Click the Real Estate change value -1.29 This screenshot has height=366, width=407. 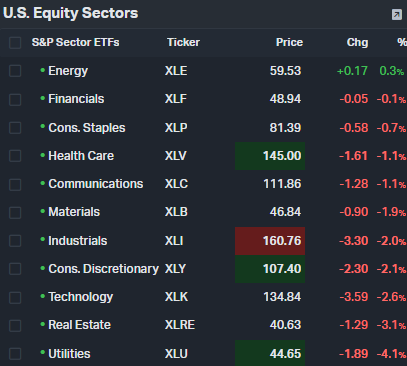[x=354, y=325]
